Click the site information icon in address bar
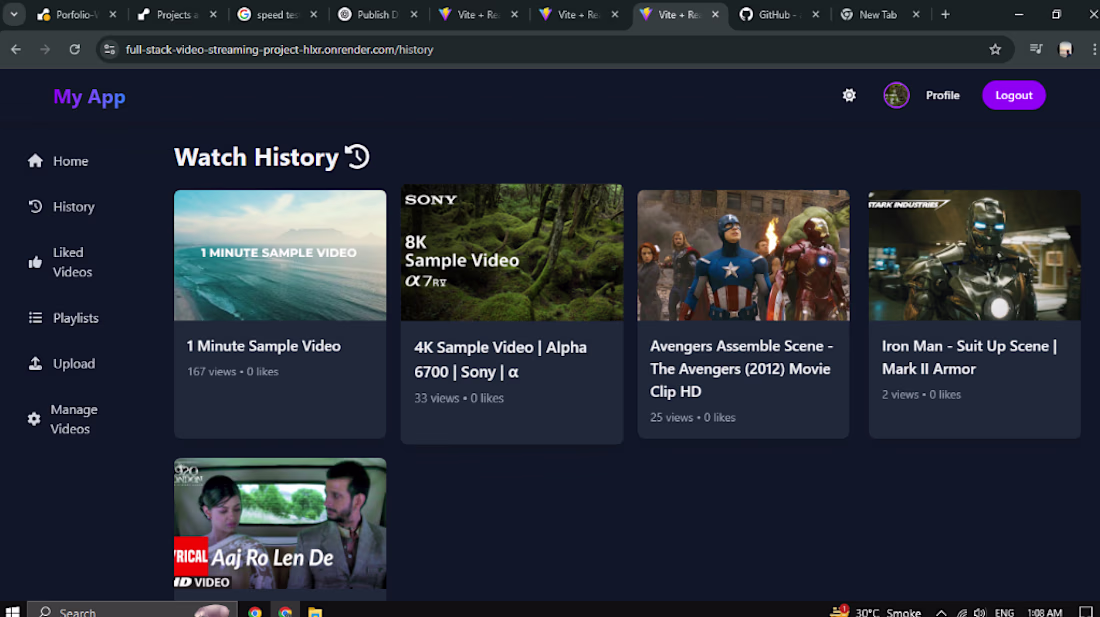Viewport: 1100px width, 617px height. [x=109, y=49]
